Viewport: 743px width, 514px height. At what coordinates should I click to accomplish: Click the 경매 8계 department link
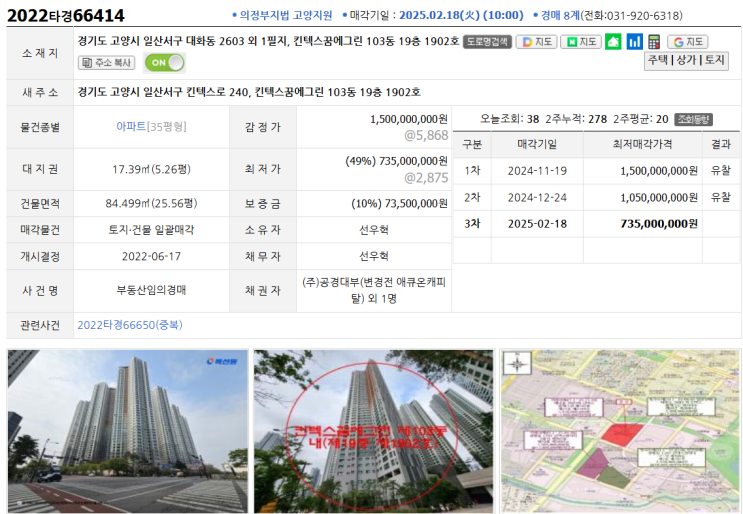[560, 15]
